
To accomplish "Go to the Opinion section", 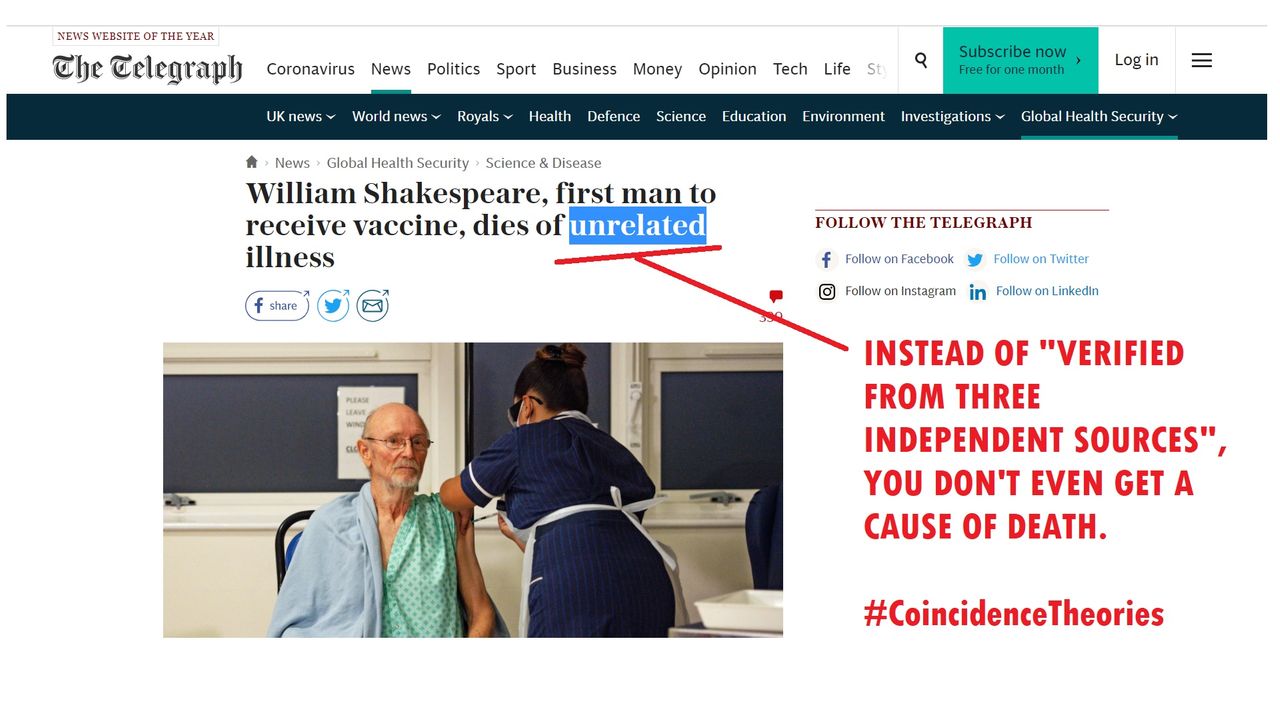I will (727, 69).
